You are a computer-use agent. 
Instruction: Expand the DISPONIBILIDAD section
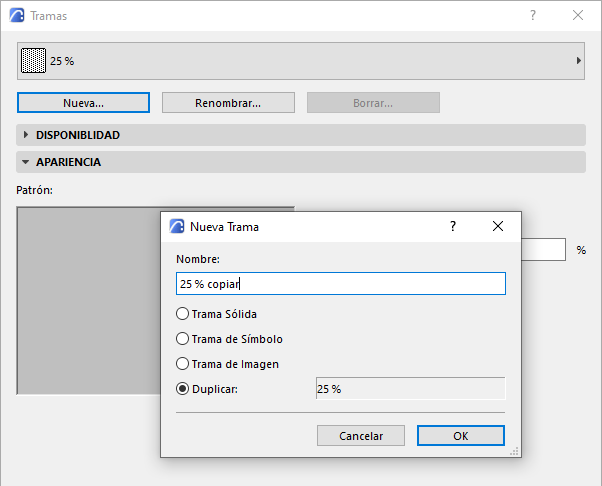coord(26,135)
